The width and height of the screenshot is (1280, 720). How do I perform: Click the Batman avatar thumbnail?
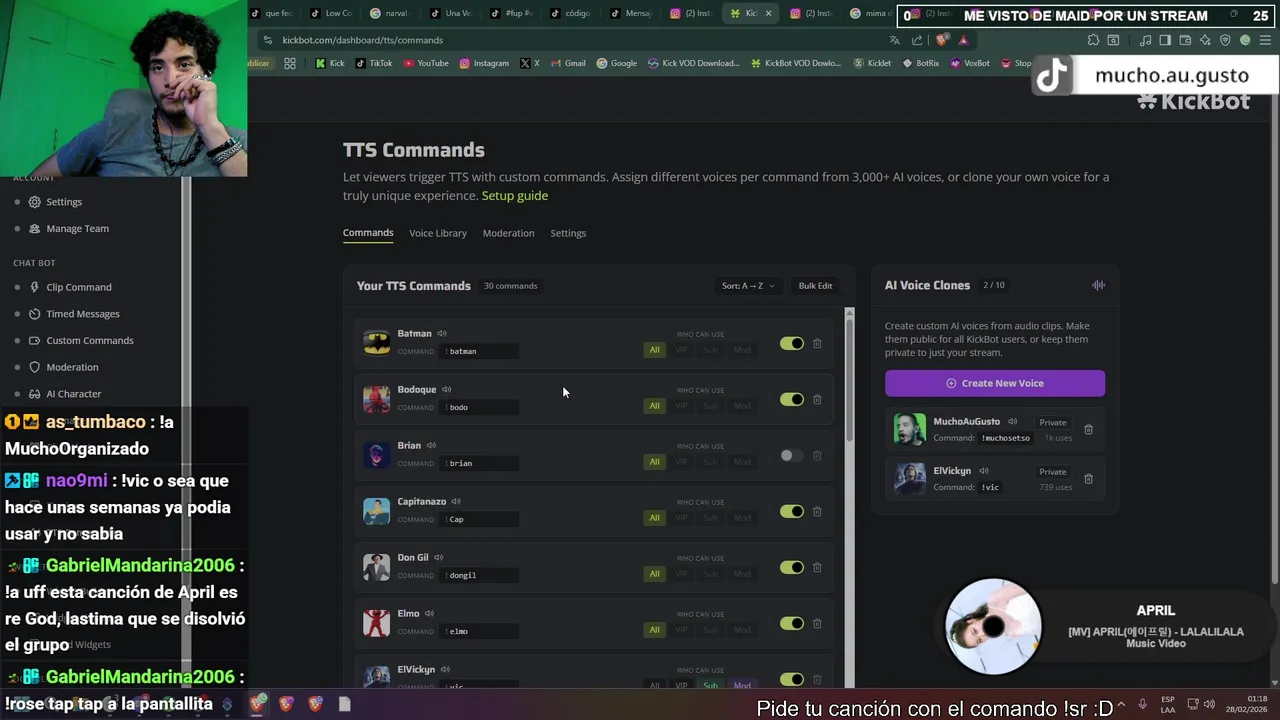click(x=376, y=343)
